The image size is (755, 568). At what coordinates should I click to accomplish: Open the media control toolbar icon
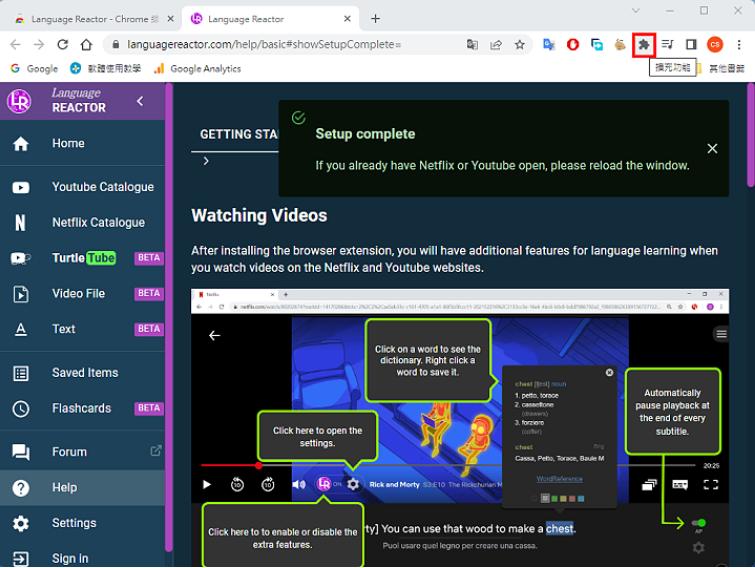tap(667, 45)
